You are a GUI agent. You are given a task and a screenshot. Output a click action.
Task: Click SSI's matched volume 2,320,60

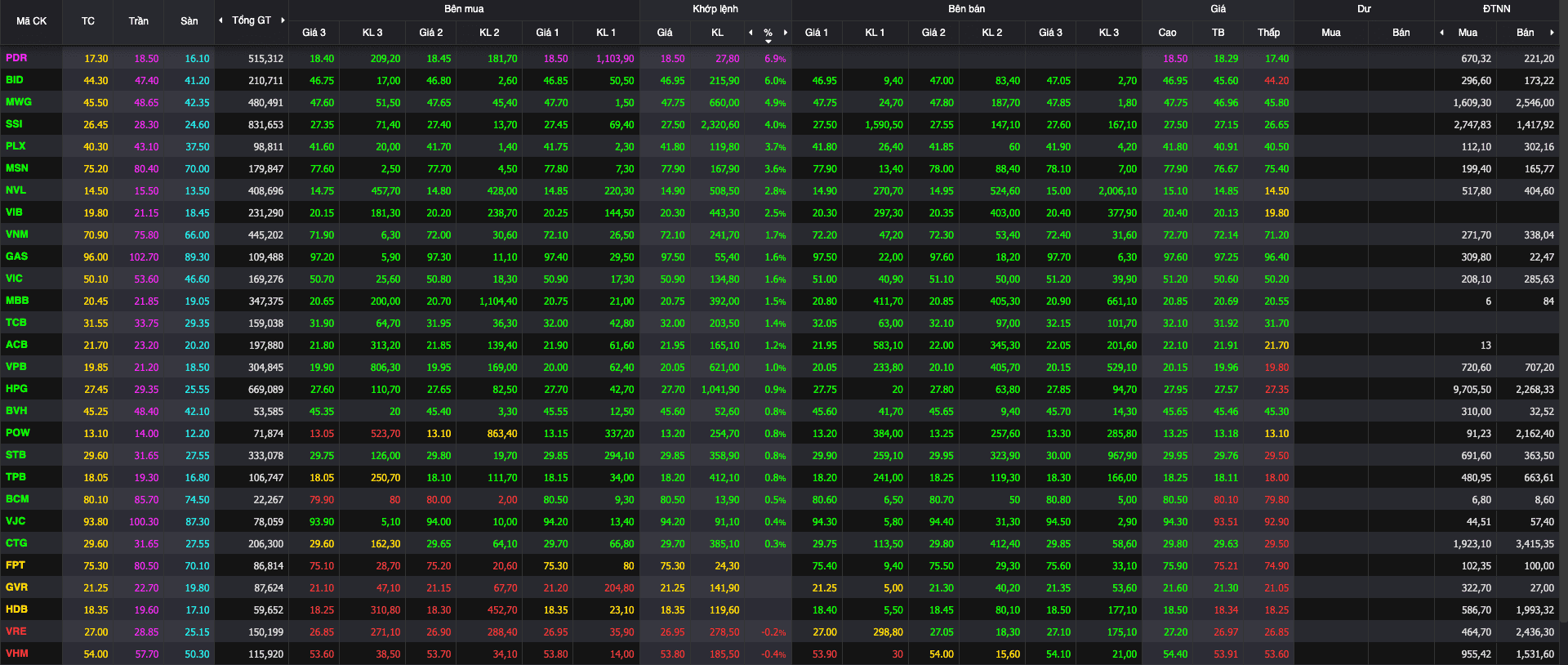click(x=720, y=125)
